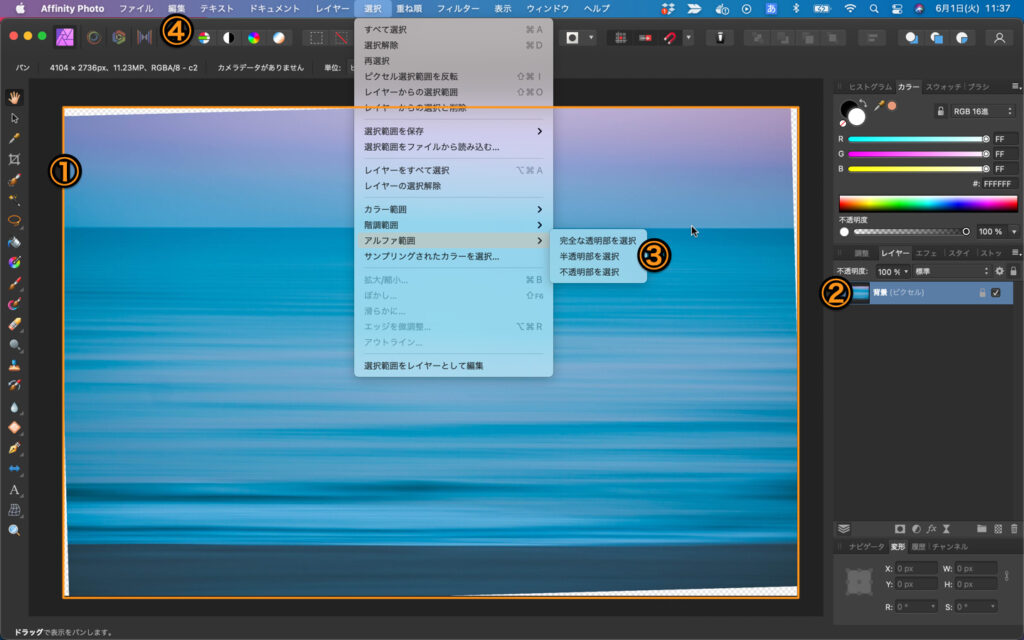This screenshot has height=640, width=1024.
Task: Click the fx layer effects icon
Action: coord(931,528)
